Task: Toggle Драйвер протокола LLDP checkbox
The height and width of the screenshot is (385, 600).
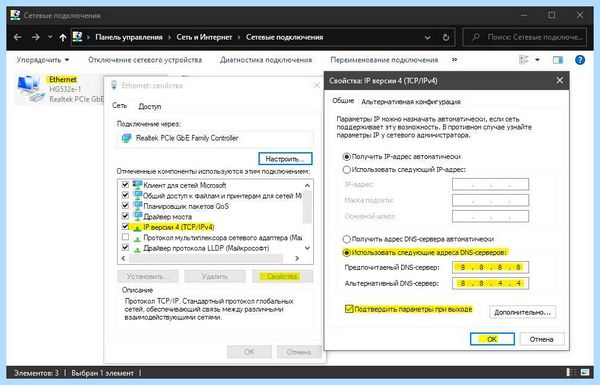Action: pyautogui.click(x=125, y=248)
